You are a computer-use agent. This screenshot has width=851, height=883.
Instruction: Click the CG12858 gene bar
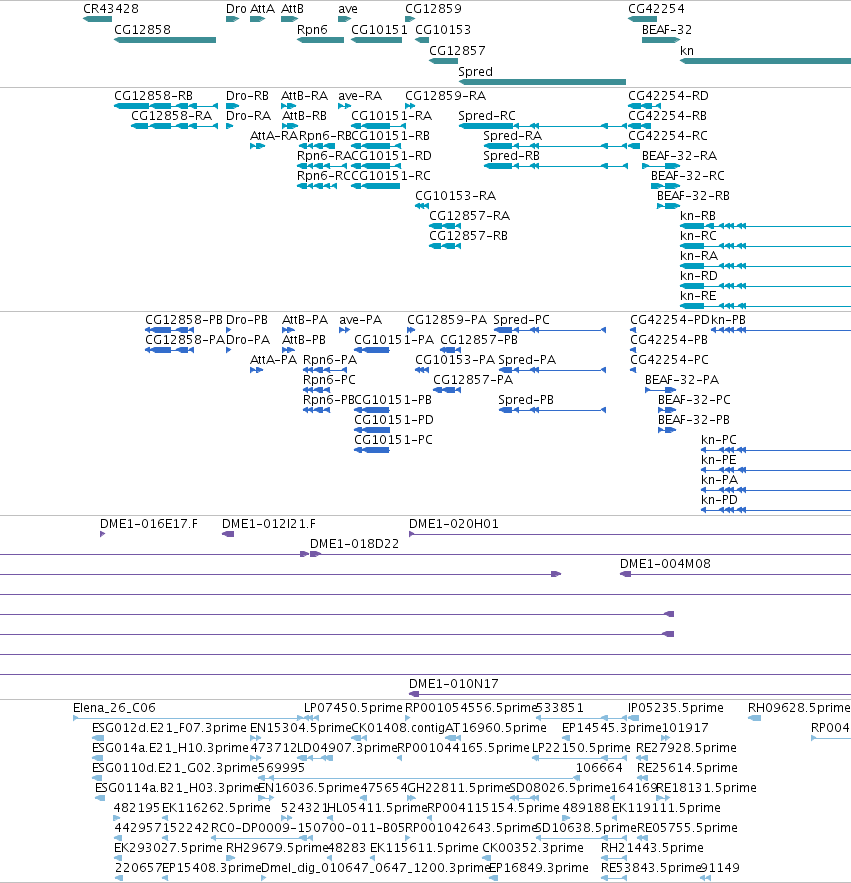164,40
